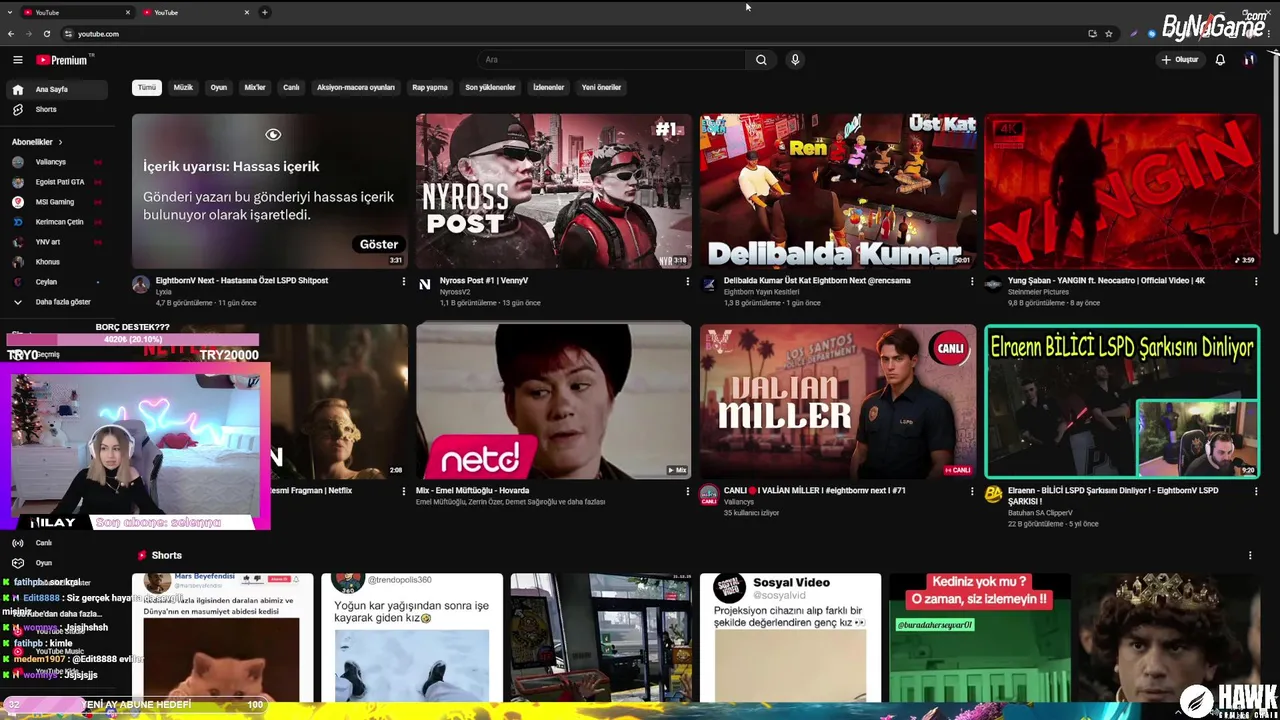
Task: Reveal sensitive content with the eye icon
Action: click(x=273, y=135)
